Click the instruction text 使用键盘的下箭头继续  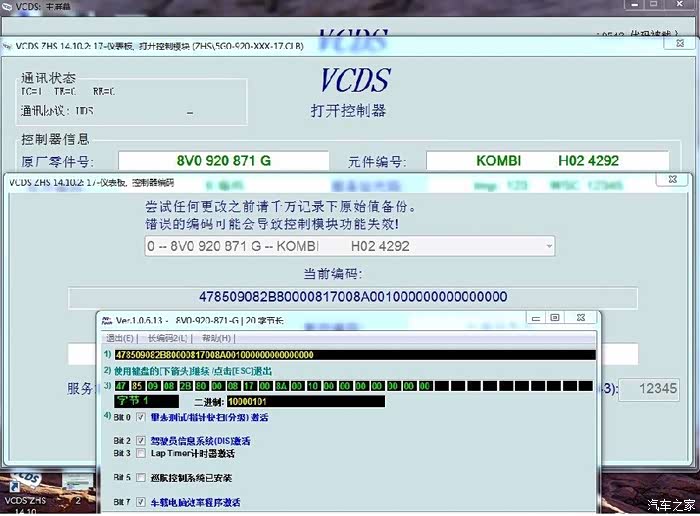click(x=193, y=371)
